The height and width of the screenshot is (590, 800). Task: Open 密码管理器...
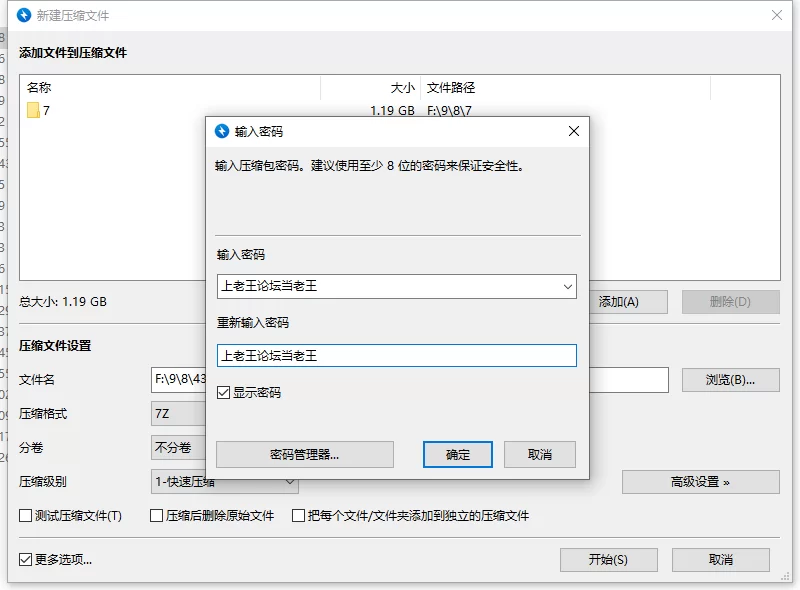[305, 454]
